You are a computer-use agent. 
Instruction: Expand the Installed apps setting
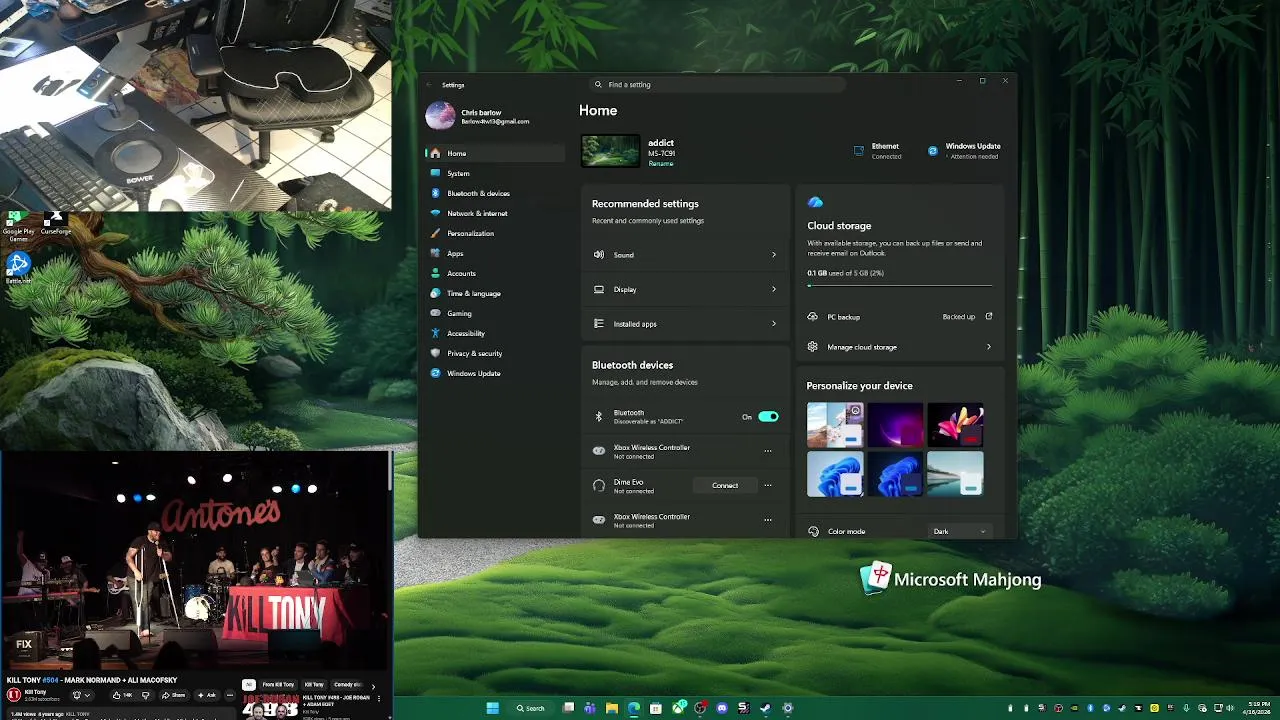[685, 324]
